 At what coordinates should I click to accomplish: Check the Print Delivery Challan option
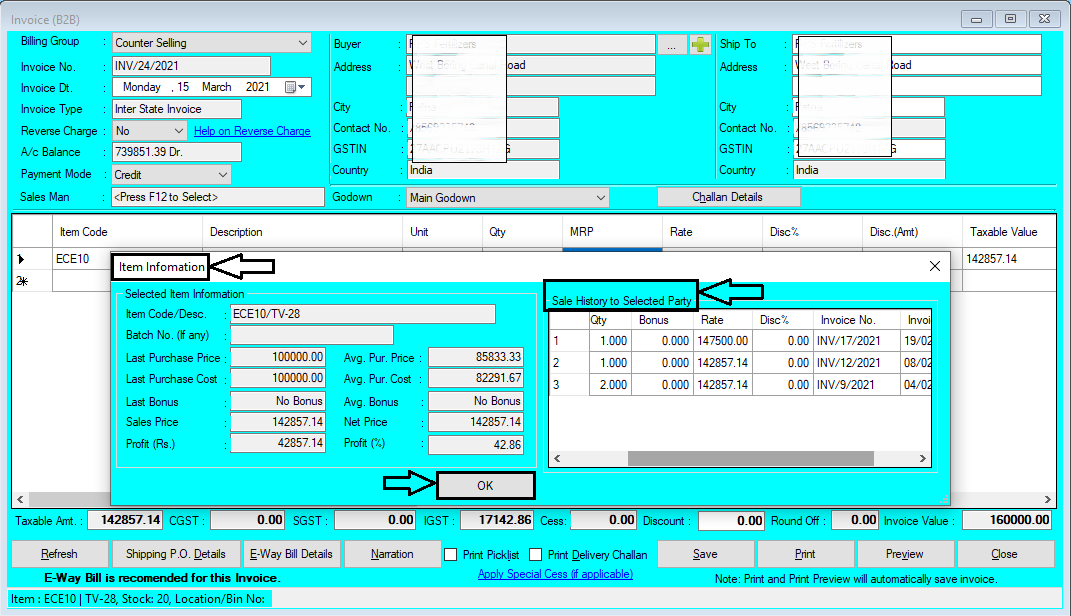coord(535,555)
